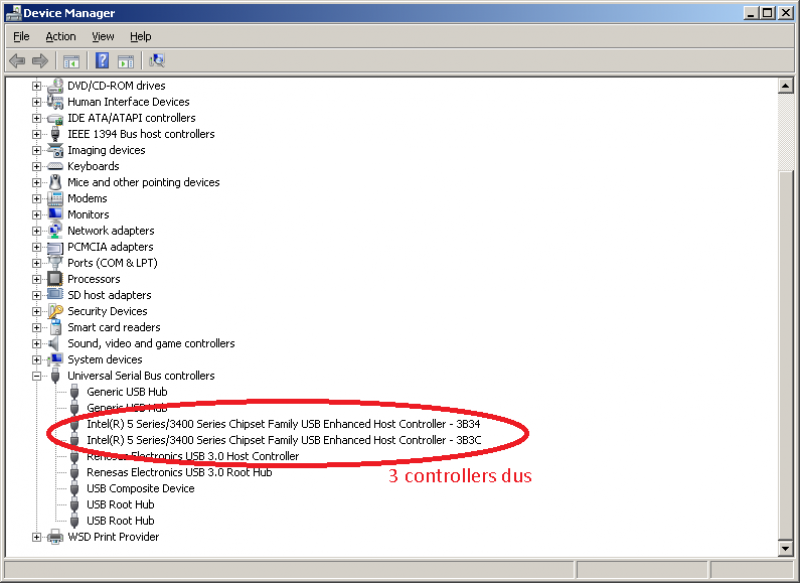Select the Sound speaker icon
The width and height of the screenshot is (800, 583).
54,343
